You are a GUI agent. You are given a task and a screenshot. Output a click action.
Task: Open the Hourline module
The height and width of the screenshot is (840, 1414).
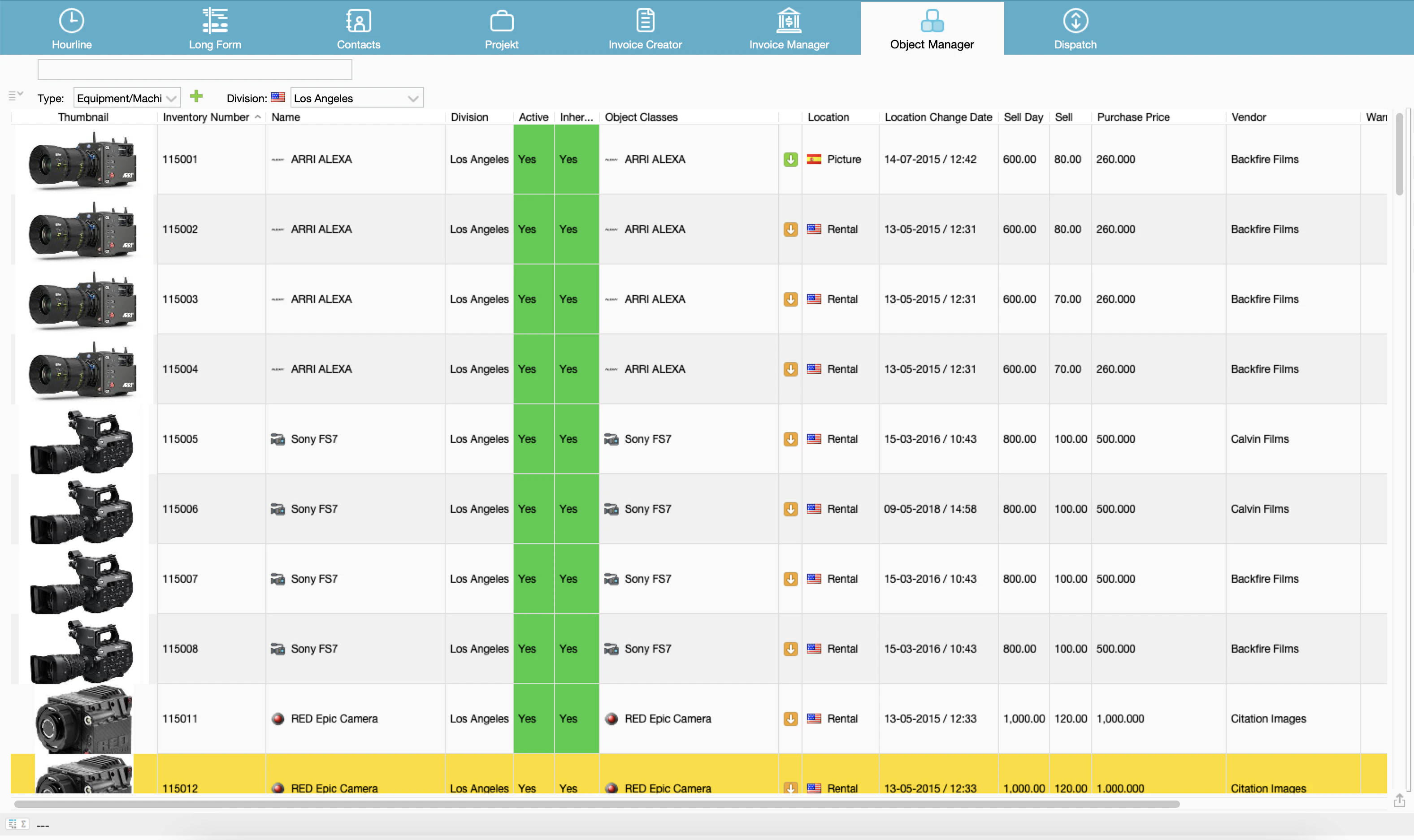pos(71,28)
